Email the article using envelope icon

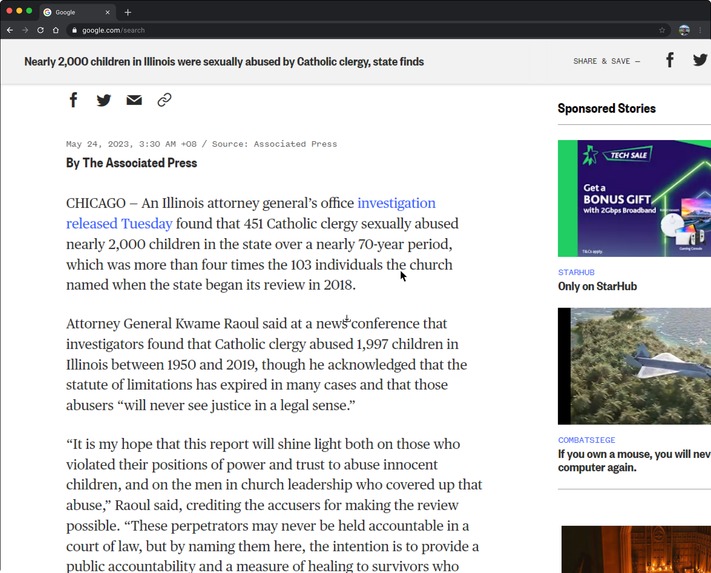tap(134, 100)
